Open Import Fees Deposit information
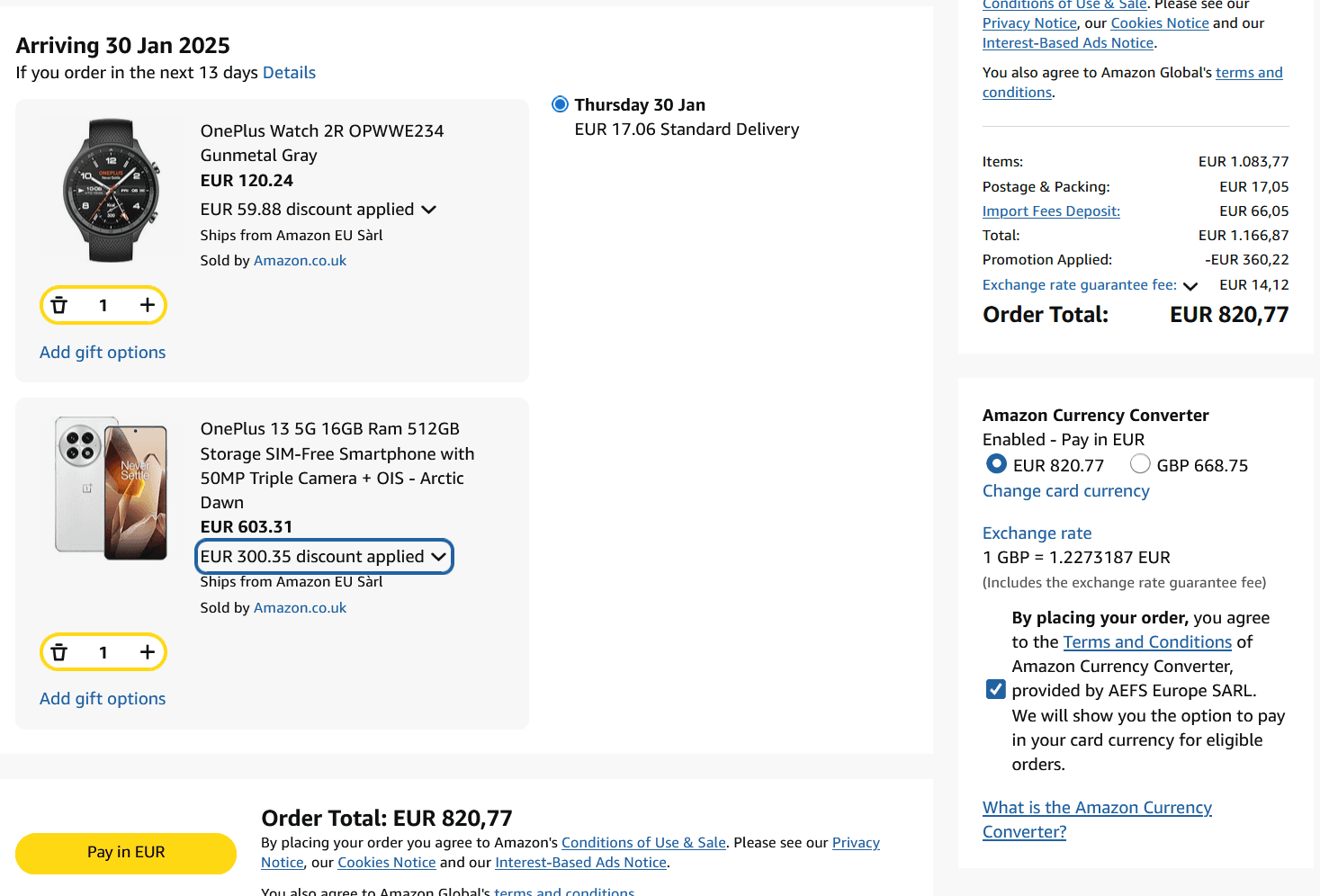 point(1051,211)
